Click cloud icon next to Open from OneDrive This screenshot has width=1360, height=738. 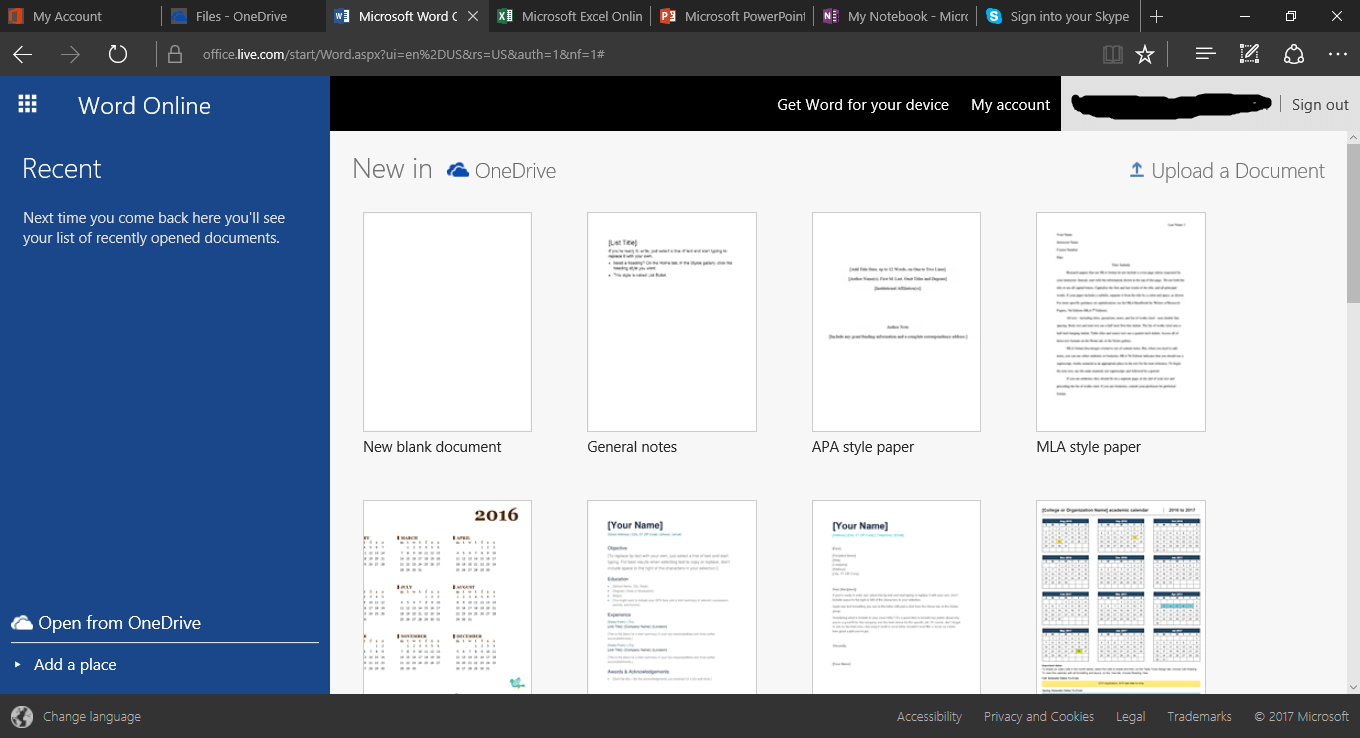coord(22,623)
